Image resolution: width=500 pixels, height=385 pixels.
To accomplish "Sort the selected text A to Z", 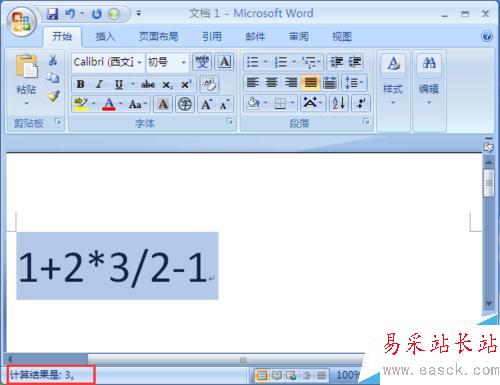I will (x=339, y=103).
